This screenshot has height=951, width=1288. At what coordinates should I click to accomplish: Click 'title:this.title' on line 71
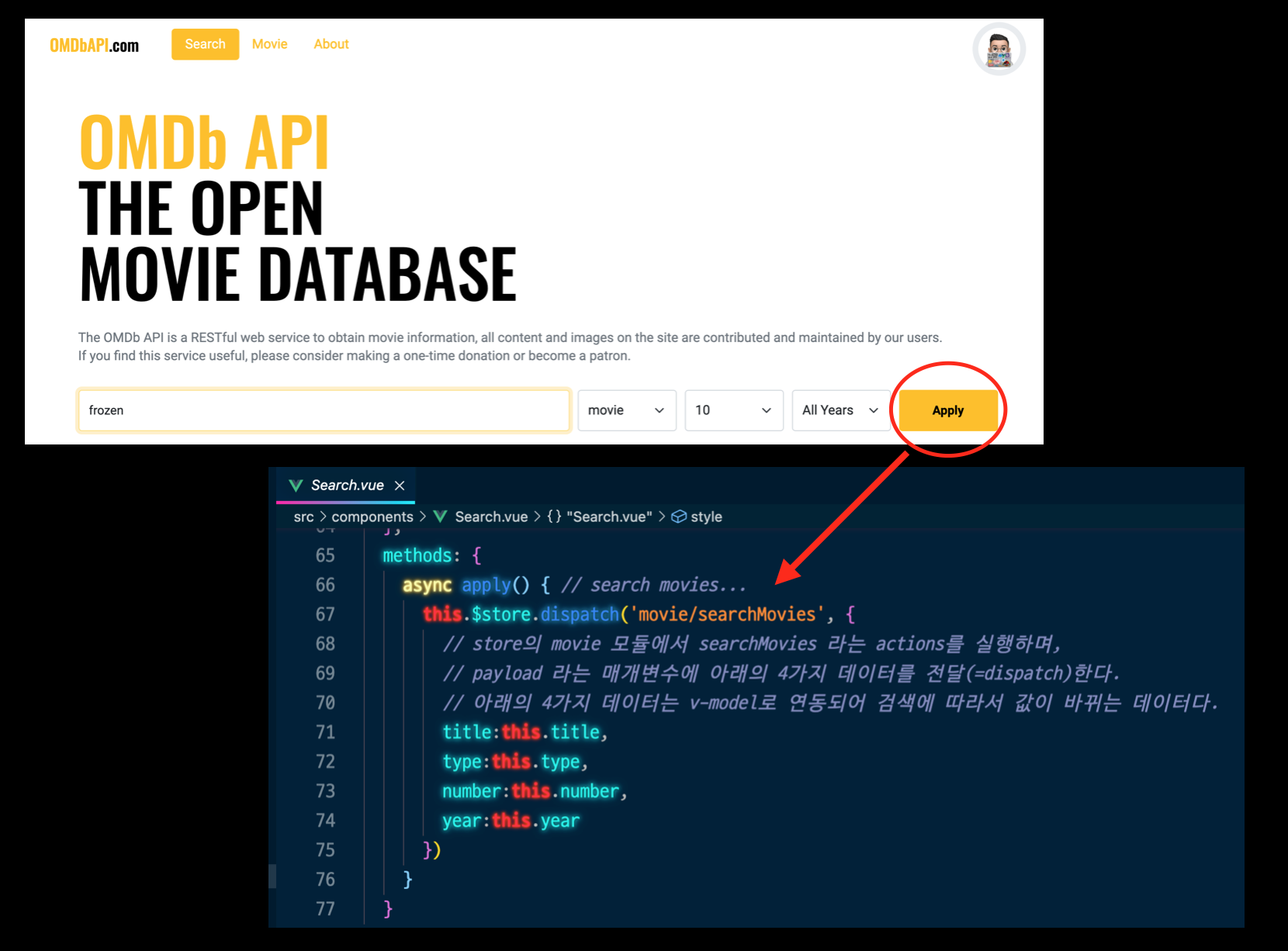521,732
